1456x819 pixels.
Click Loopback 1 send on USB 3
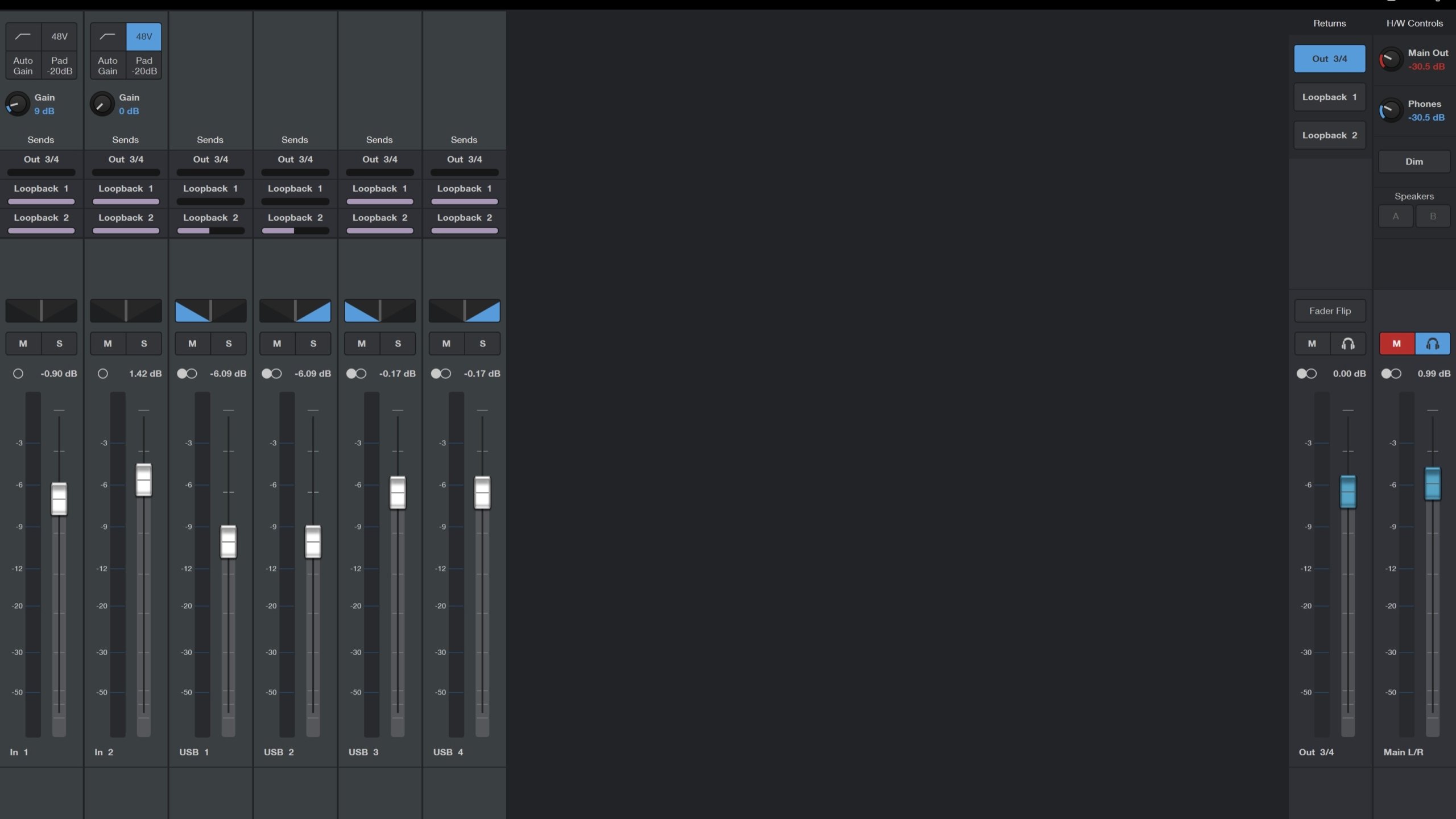[380, 195]
